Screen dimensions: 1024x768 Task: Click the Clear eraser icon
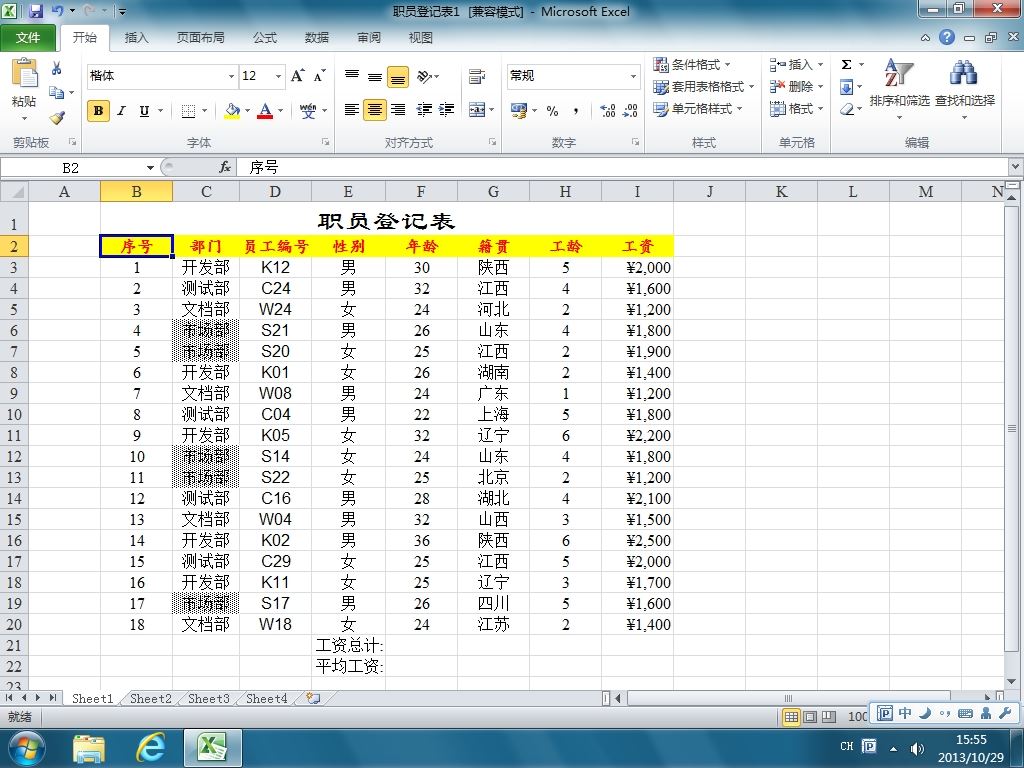point(846,109)
